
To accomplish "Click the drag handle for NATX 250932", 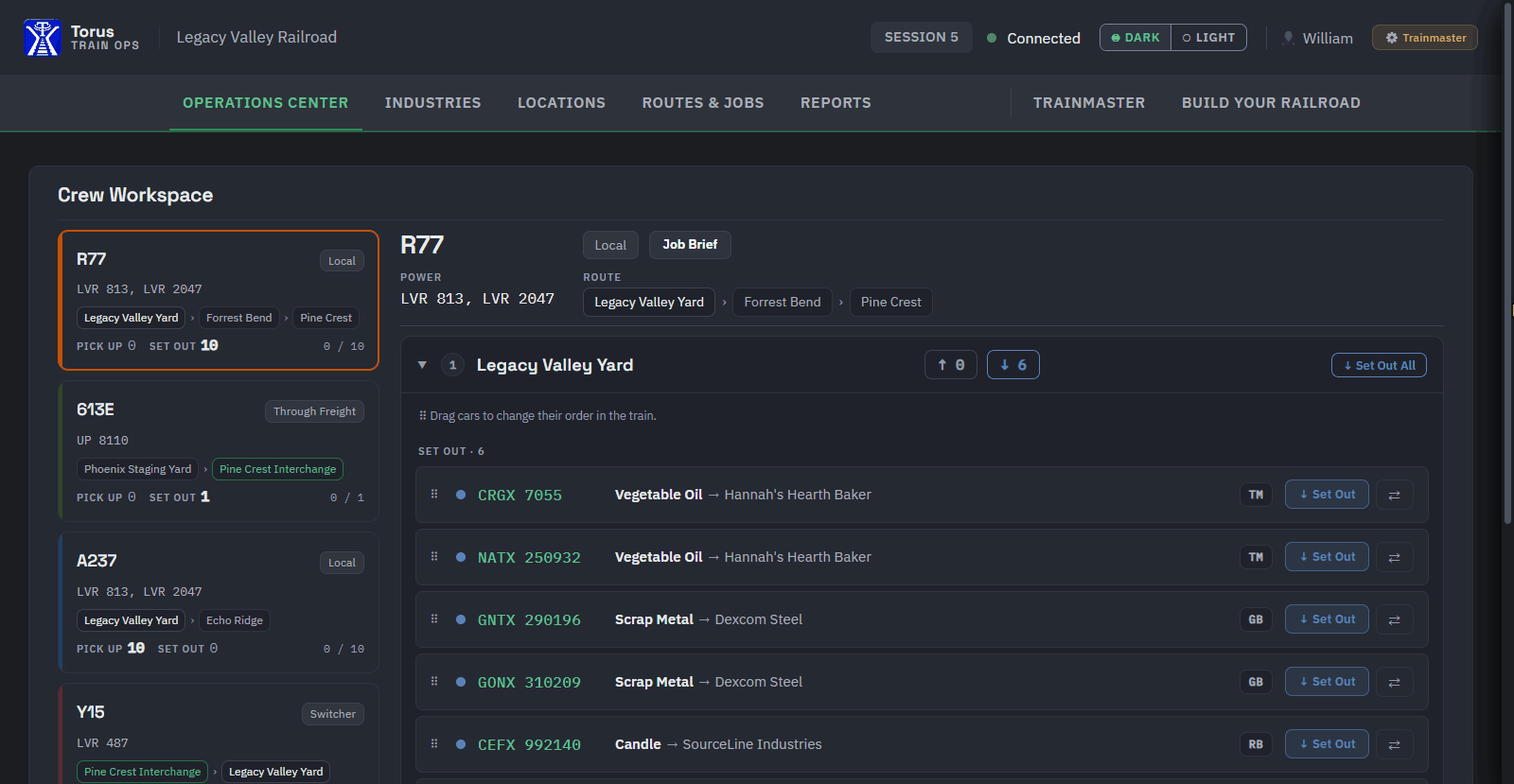I will pyautogui.click(x=434, y=556).
